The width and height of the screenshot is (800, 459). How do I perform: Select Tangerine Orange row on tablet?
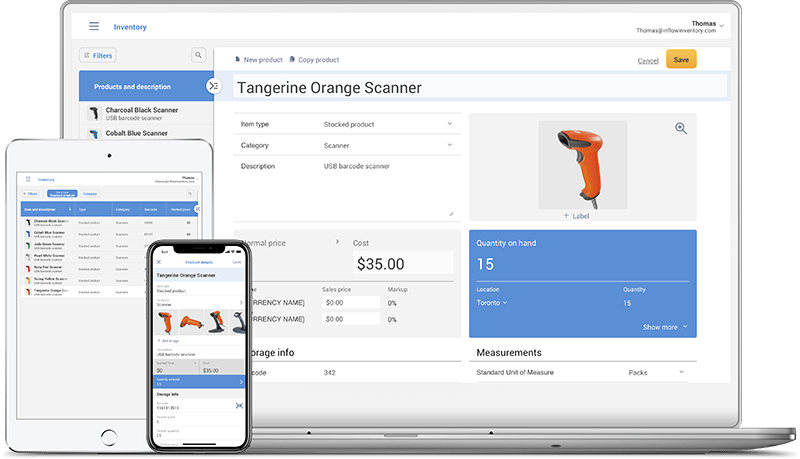coord(84,292)
